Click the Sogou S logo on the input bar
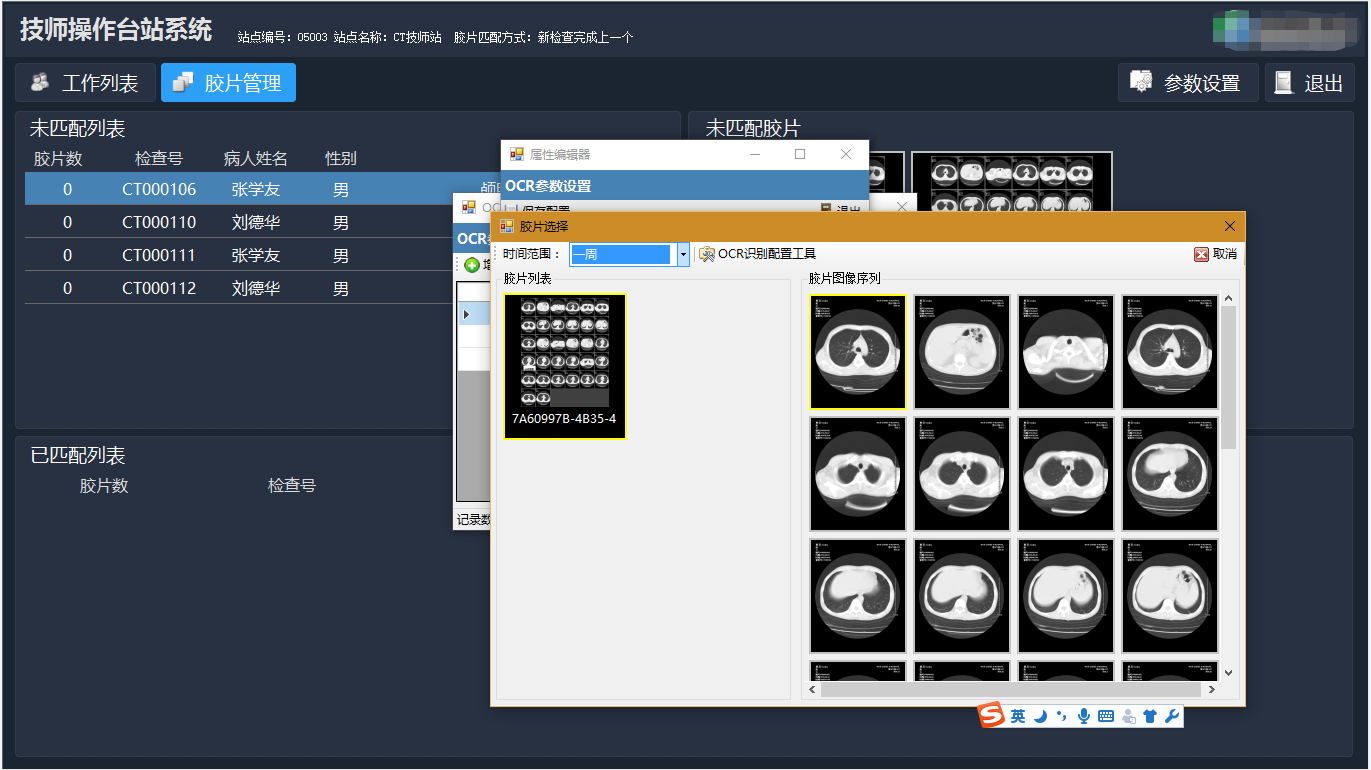 click(991, 716)
